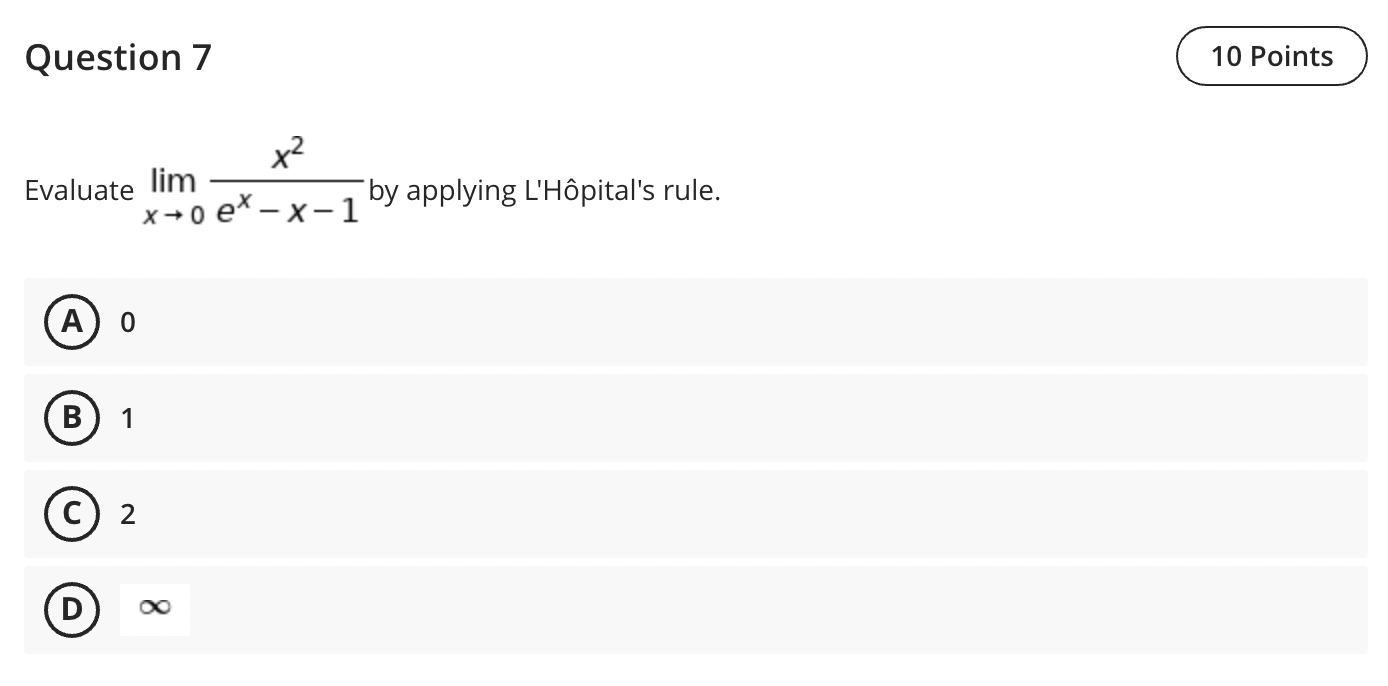Click the question prompt text about L'Hôpital's rule
1388x686 pixels.
(x=543, y=190)
